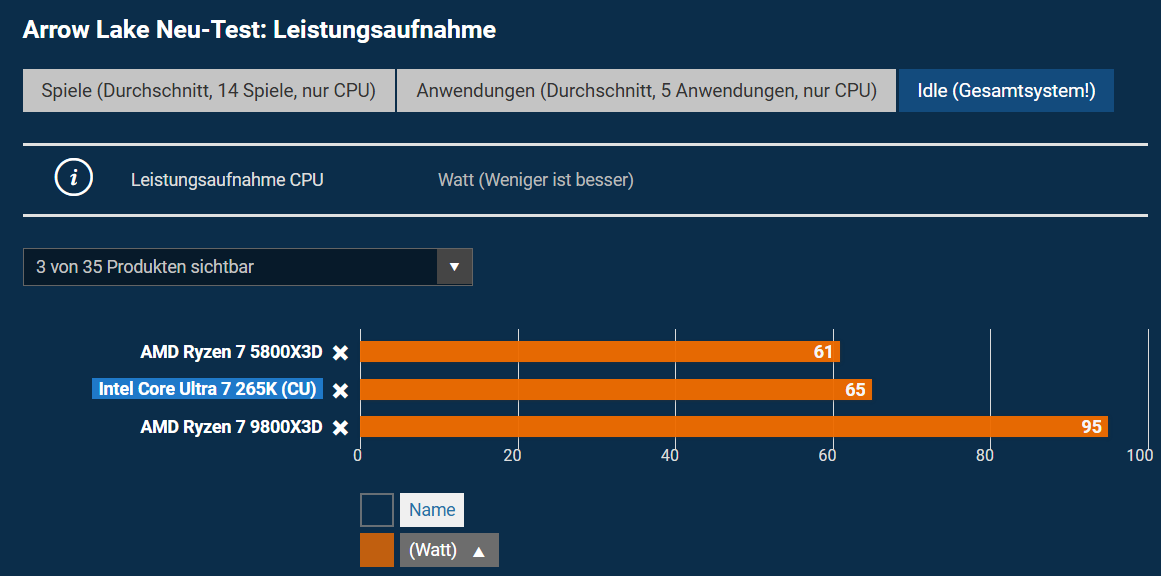Remove Intel Core Ultra 7 265K (CU) with its X
Image resolution: width=1161 pixels, height=576 pixels.
(341, 390)
